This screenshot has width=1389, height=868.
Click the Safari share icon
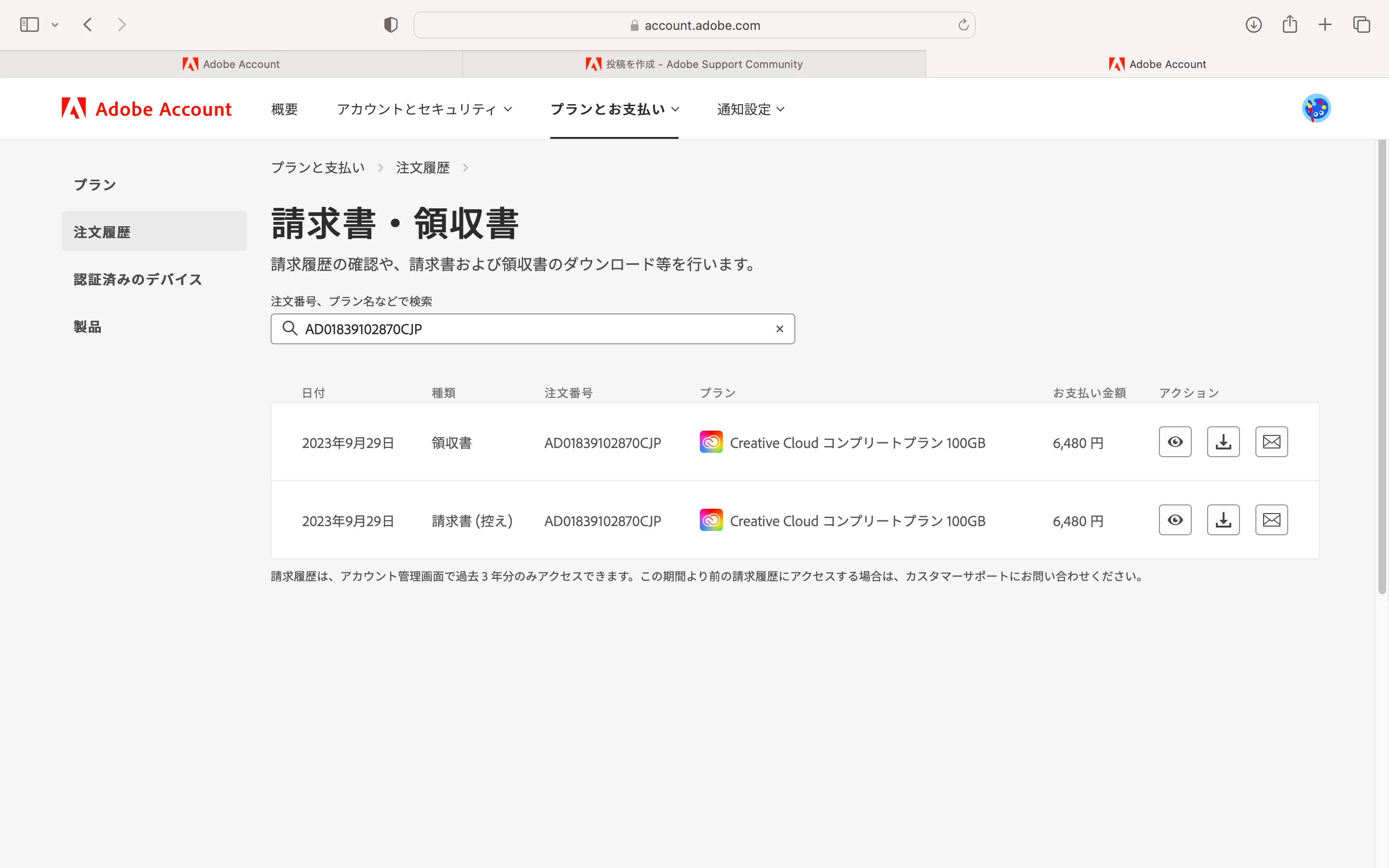(1290, 25)
